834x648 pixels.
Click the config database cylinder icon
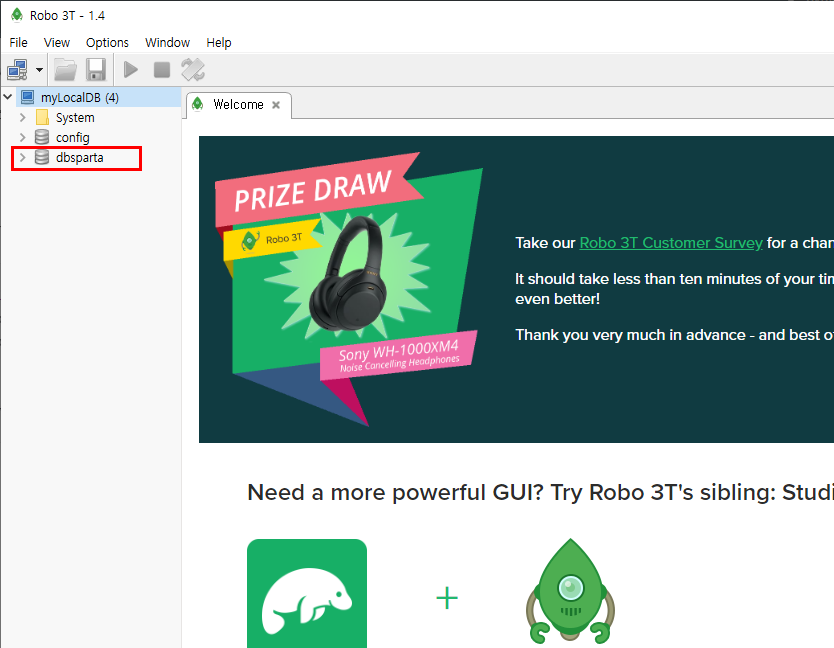tap(42, 137)
